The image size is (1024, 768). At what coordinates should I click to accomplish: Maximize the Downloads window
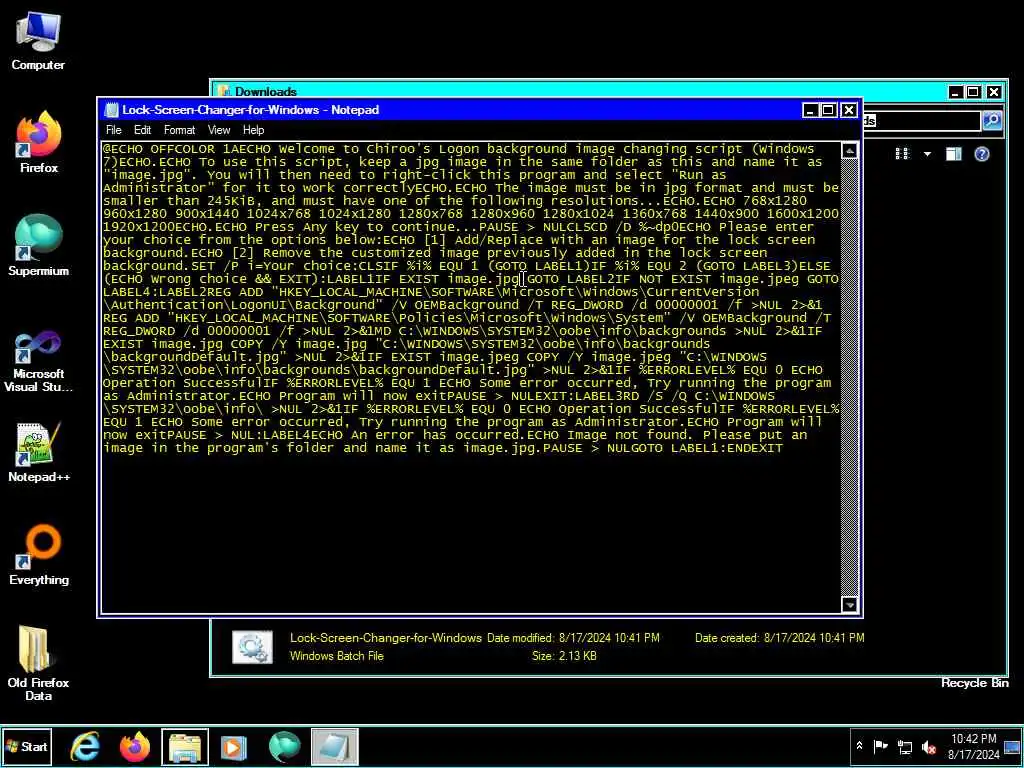point(973,92)
